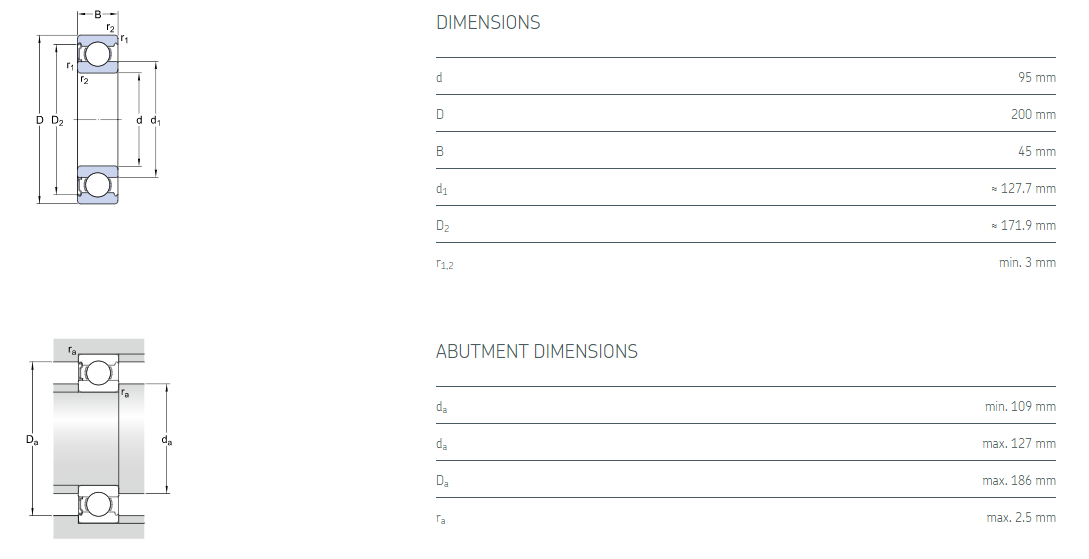Click the bearing cross-section dimensions diagram
The height and width of the screenshot is (559, 1089).
pos(98,120)
